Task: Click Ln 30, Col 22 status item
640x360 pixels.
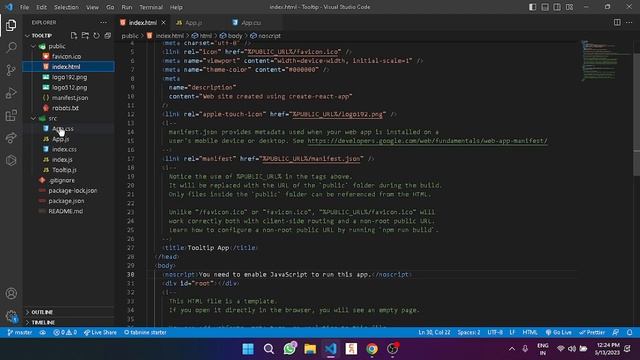Action: pos(434,332)
